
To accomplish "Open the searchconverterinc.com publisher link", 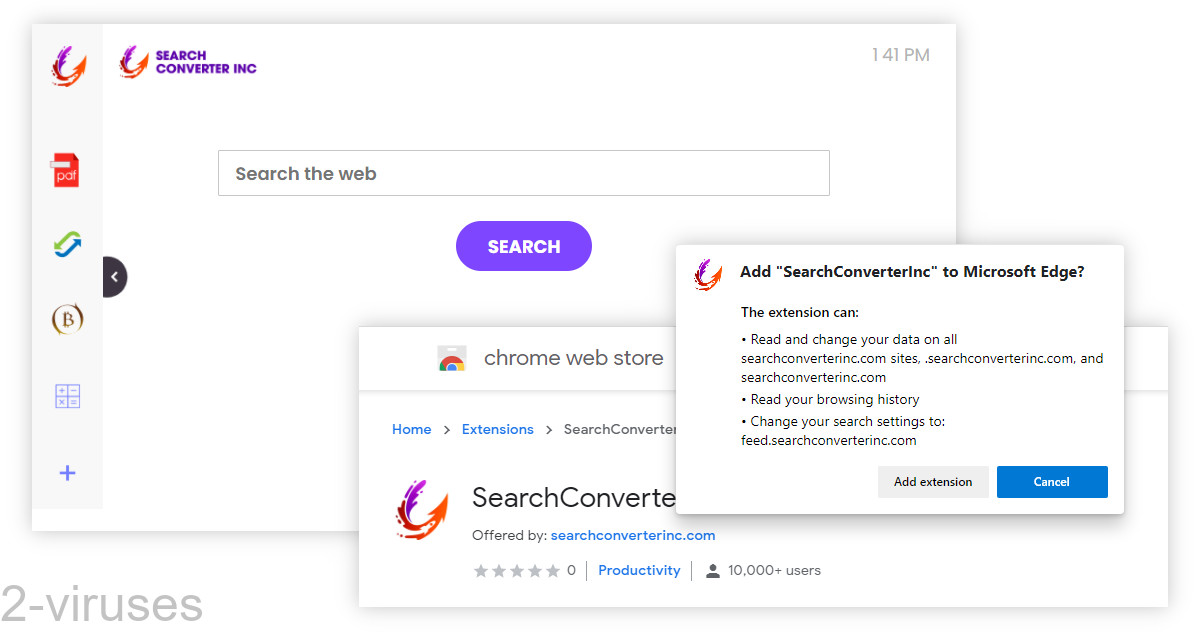I will [x=632, y=535].
